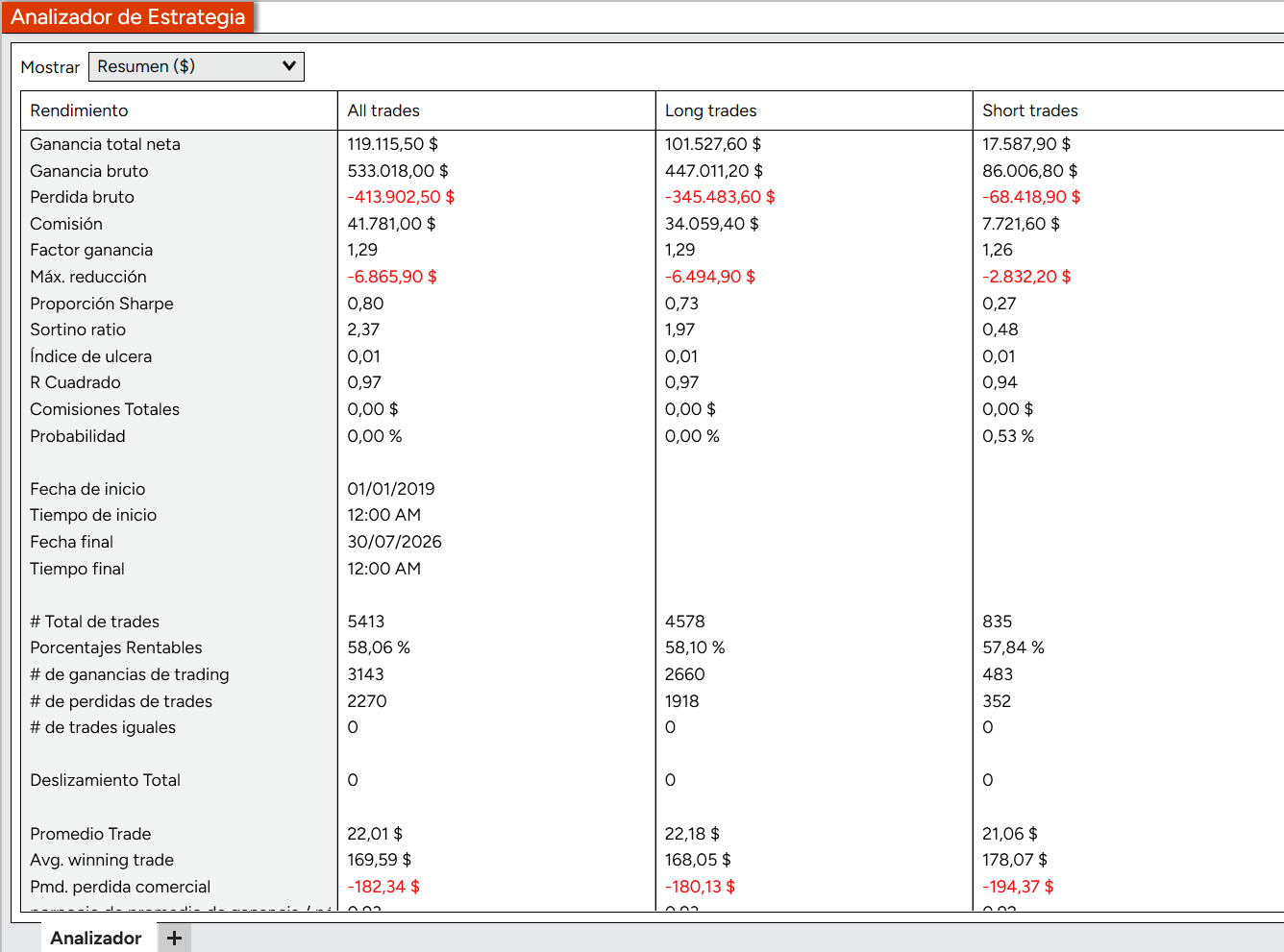Viewport: 1284px width, 952px height.
Task: Click the 2,37 Sortino ratio value
Action: click(362, 330)
